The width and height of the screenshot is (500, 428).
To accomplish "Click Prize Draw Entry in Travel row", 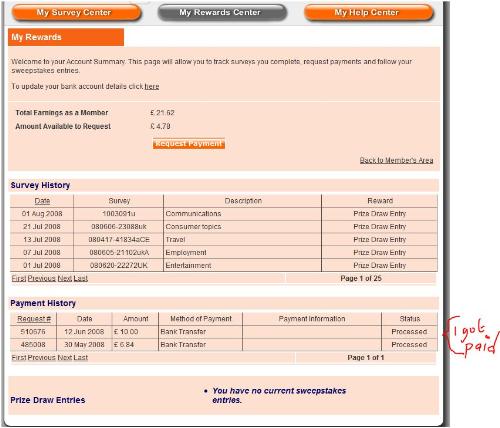I will click(x=380, y=240).
